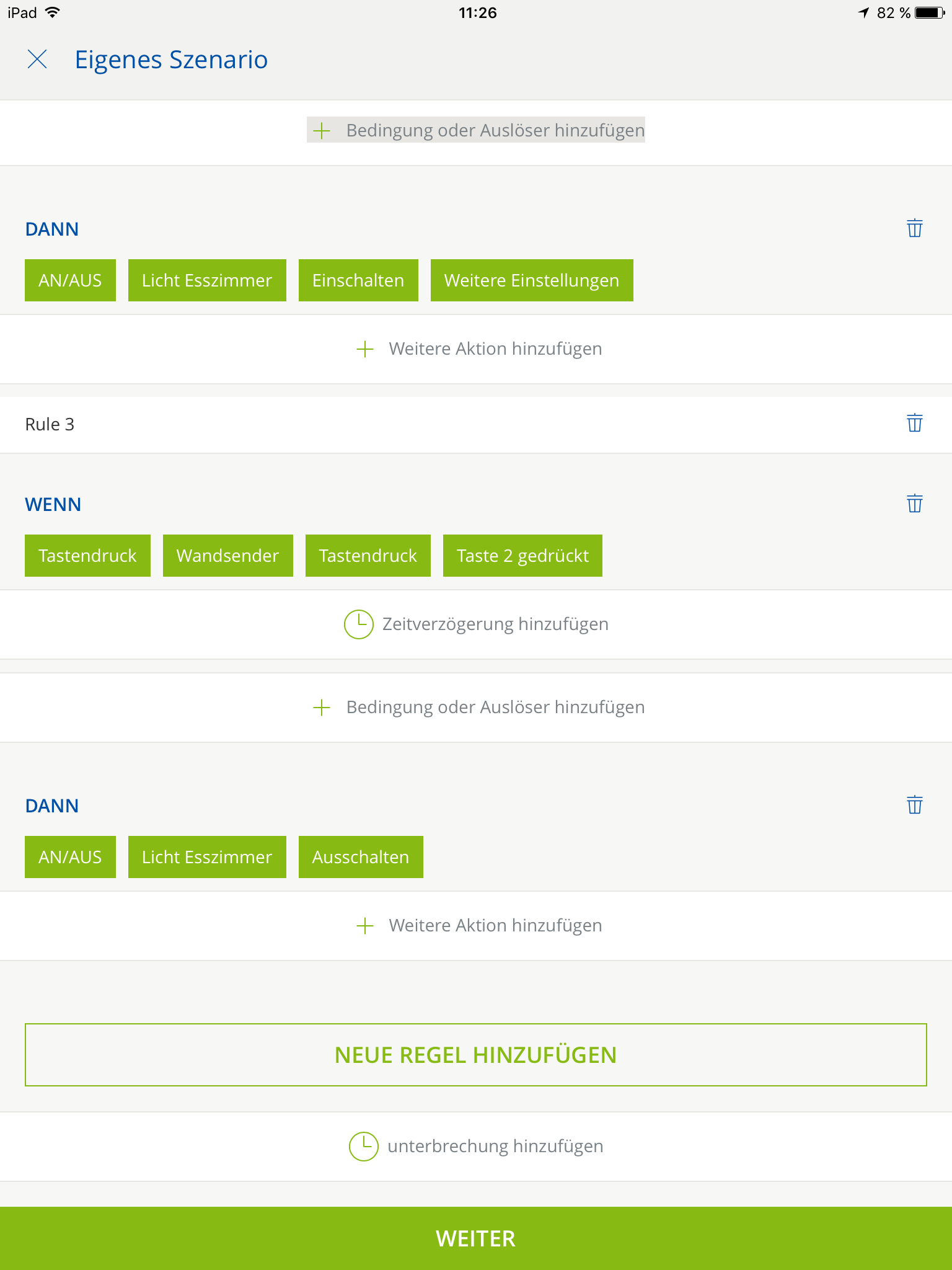
Task: Tap clock icon next to unterbrechung hinzufügen
Action: pos(363,1146)
